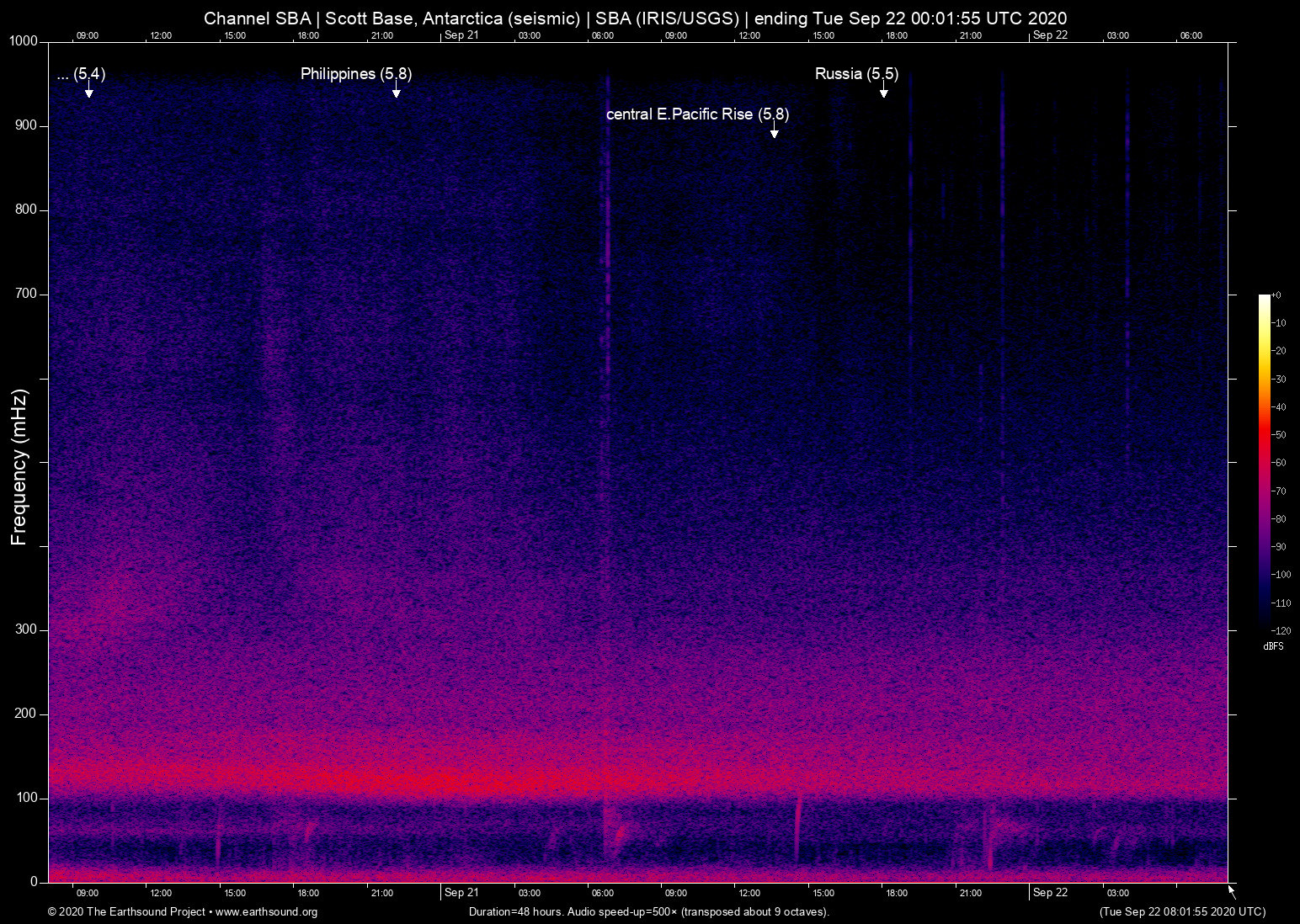Click the color scale bar legend
The image size is (1300, 924).
click(x=1264, y=459)
